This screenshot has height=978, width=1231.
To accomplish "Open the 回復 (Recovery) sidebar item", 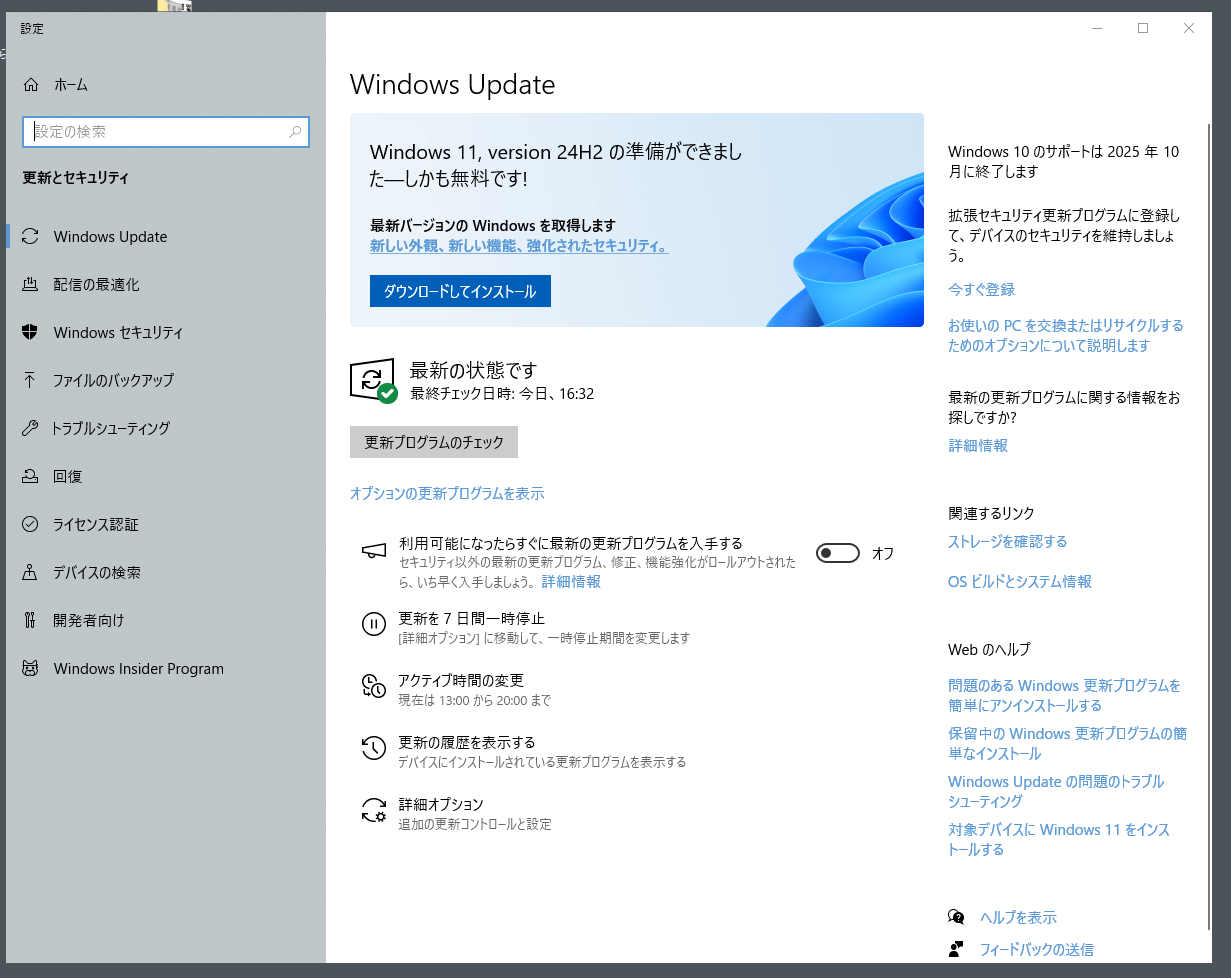I will 68,477.
